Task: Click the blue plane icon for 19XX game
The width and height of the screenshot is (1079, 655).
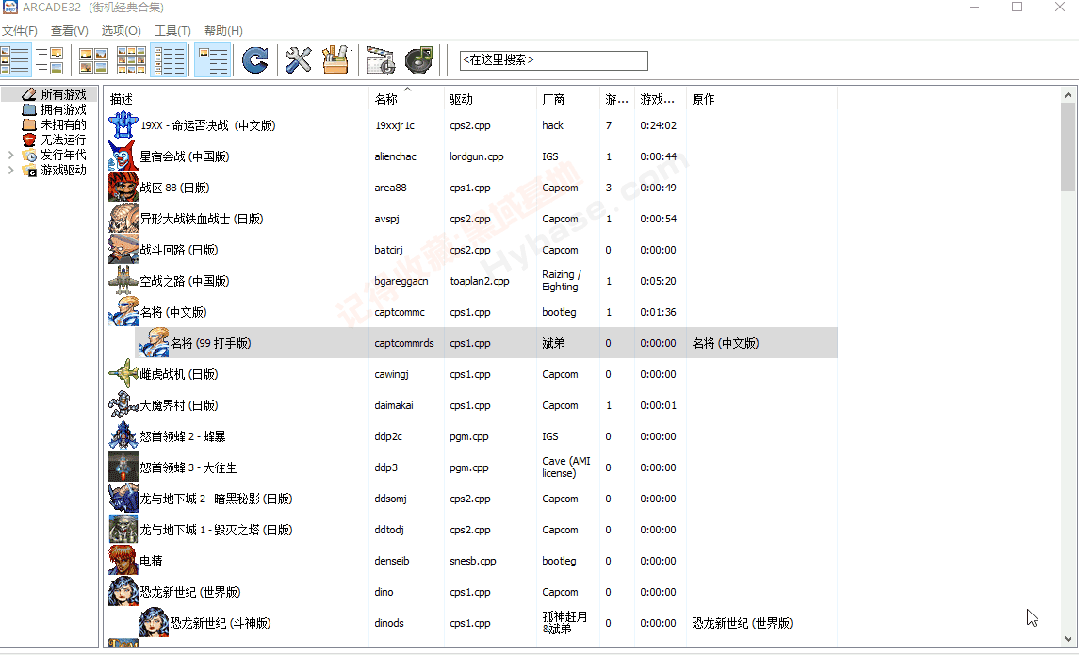Action: pos(123,125)
